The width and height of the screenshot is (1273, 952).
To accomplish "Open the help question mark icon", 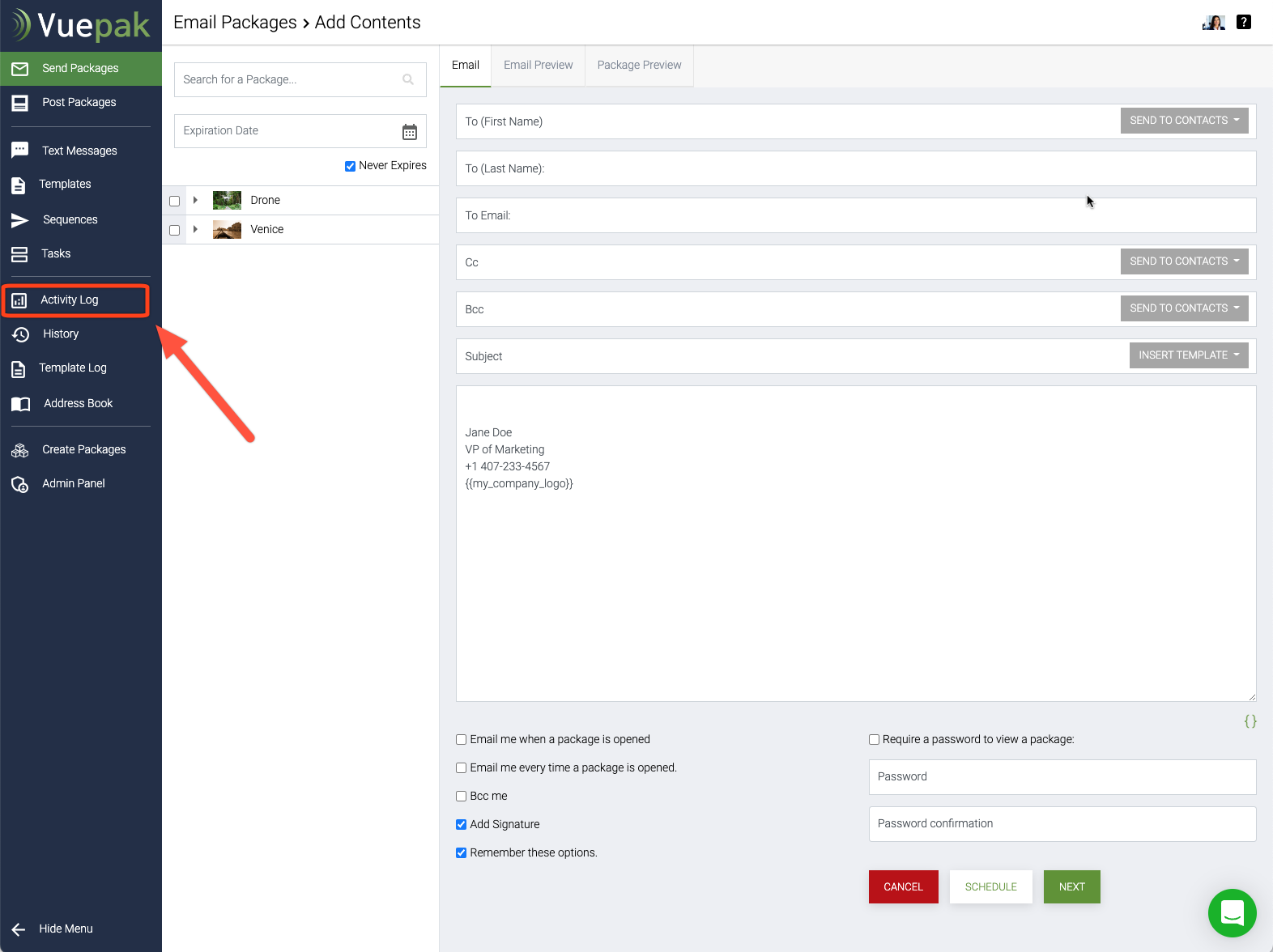I will [x=1244, y=23].
